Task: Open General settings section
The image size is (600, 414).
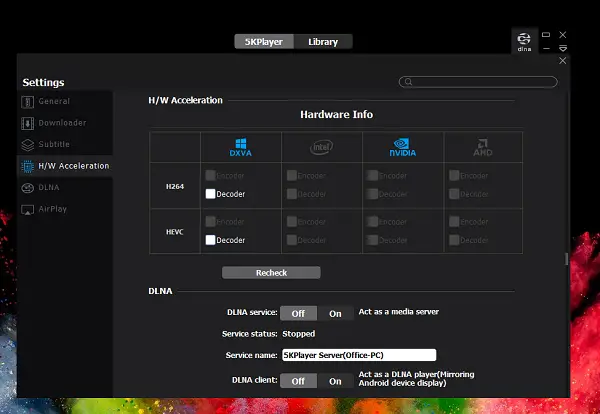Action: click(x=65, y=101)
